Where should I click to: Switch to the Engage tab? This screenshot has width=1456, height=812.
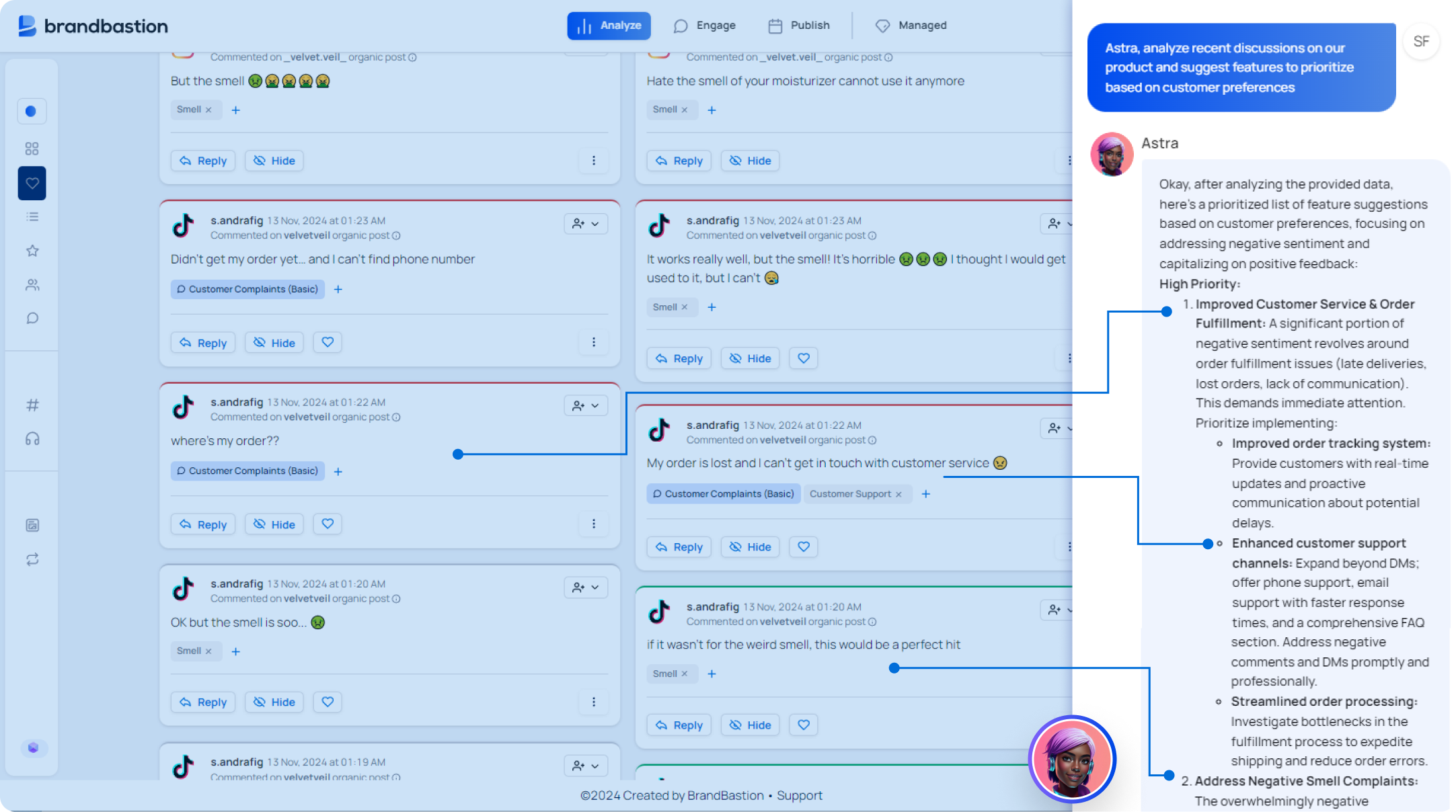click(705, 25)
